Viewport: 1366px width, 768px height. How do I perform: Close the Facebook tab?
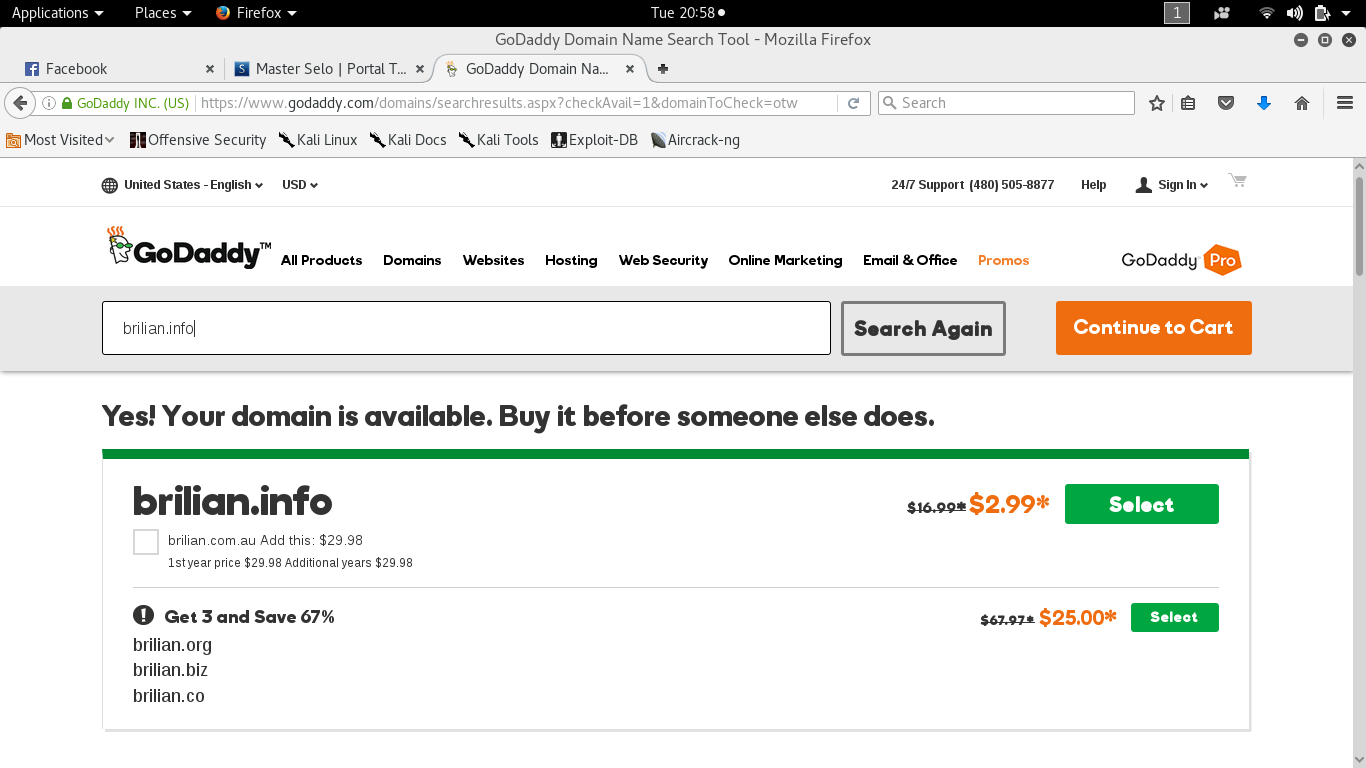[210, 69]
